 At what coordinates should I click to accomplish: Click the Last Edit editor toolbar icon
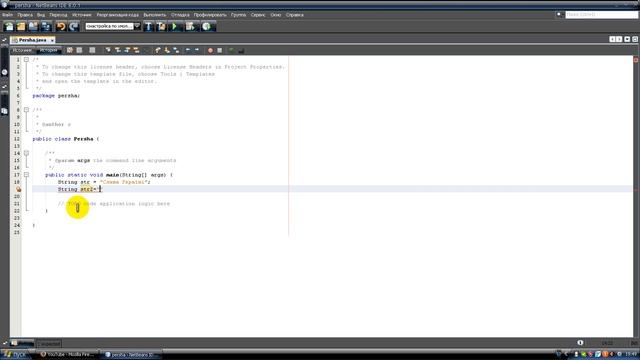[70, 50]
